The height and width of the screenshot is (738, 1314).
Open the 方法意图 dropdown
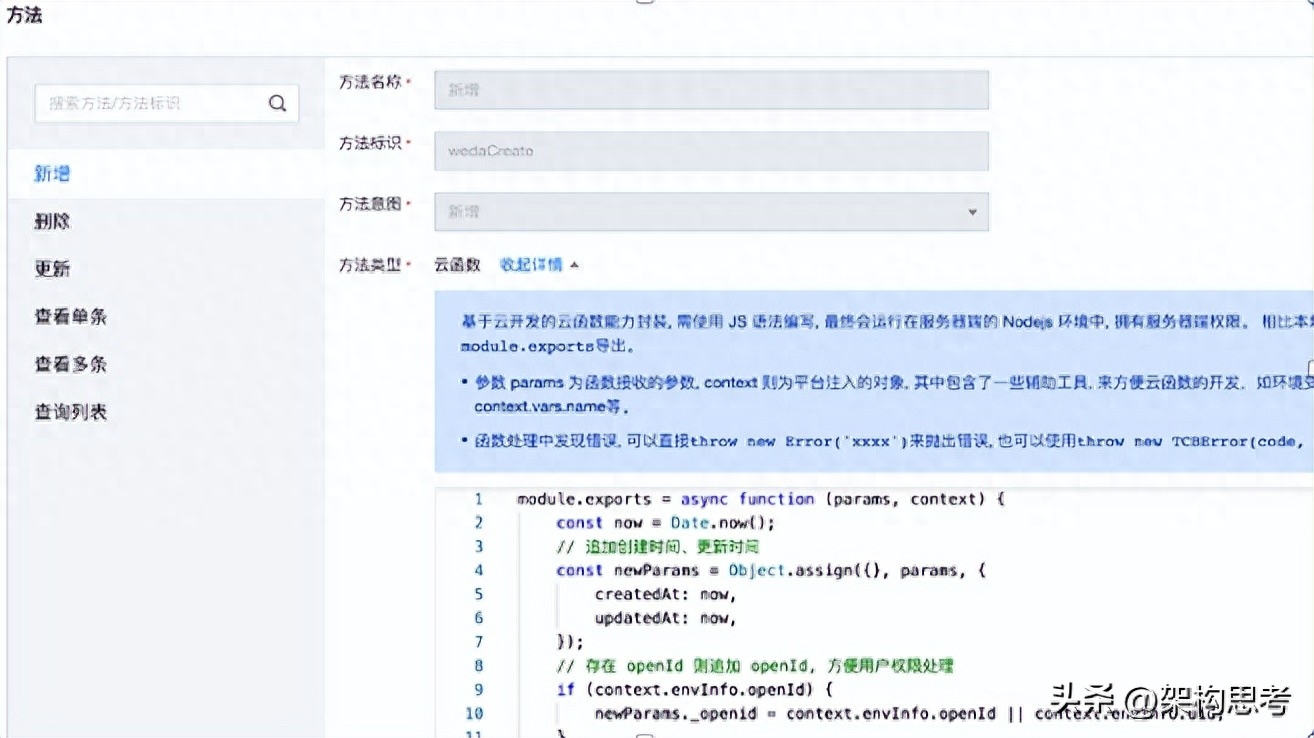(711, 212)
